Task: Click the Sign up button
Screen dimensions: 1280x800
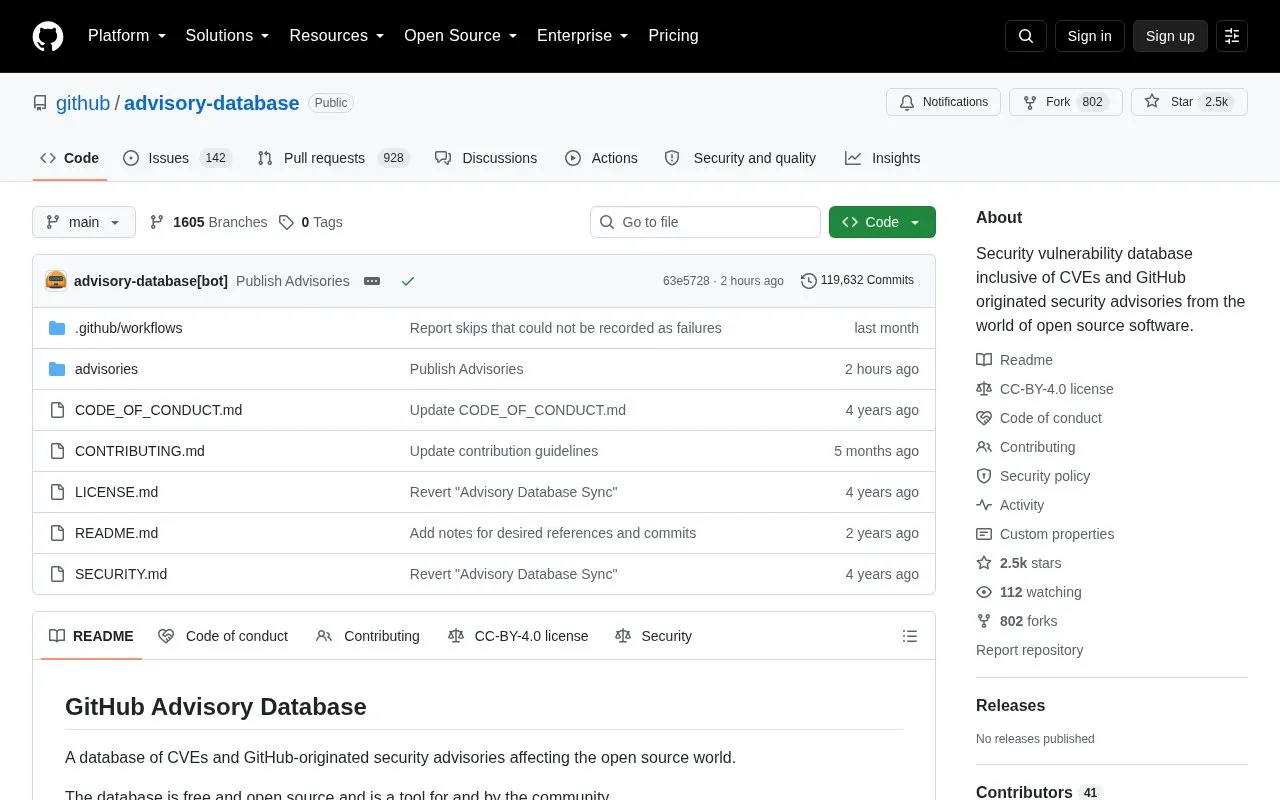Action: (1170, 36)
